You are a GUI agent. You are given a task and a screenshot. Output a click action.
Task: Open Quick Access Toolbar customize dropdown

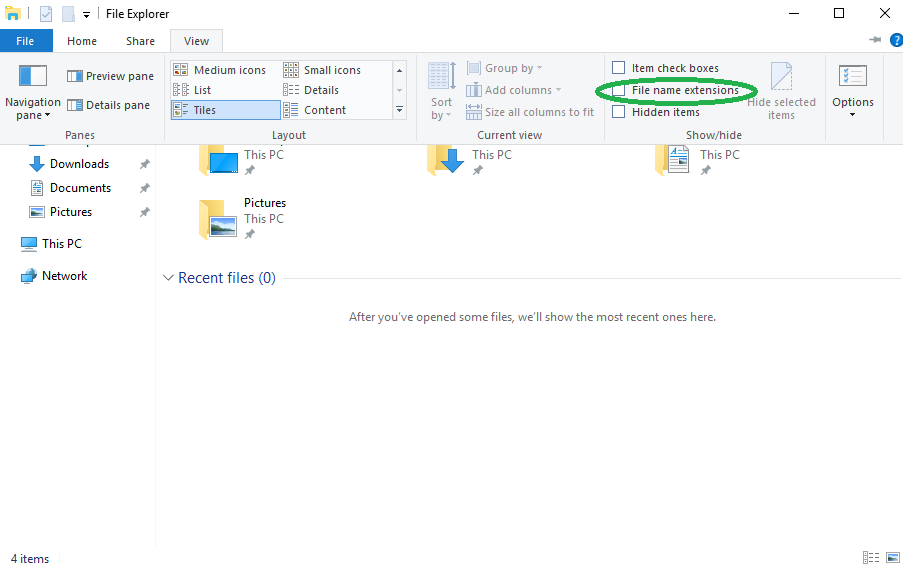87,14
